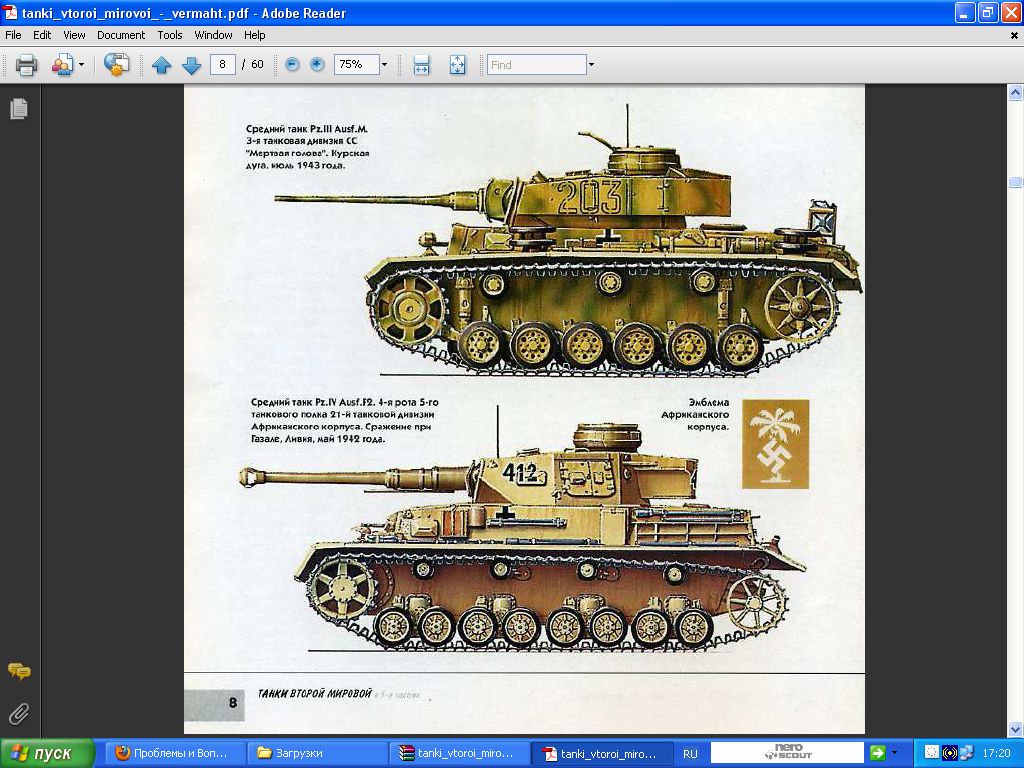Zoom out using the minus button
1024x768 pixels.
click(x=292, y=64)
